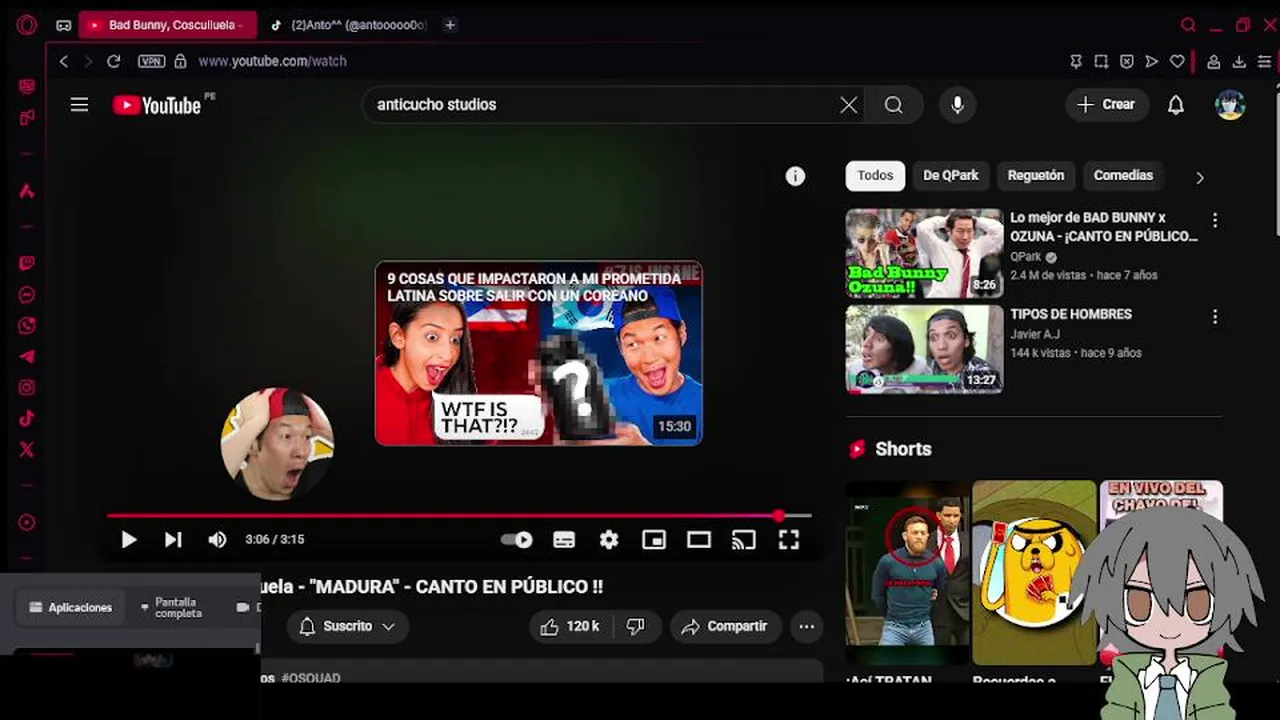Image resolution: width=1280 pixels, height=720 pixels.
Task: Expand the Suscrito subscription dropdown
Action: pos(347,627)
